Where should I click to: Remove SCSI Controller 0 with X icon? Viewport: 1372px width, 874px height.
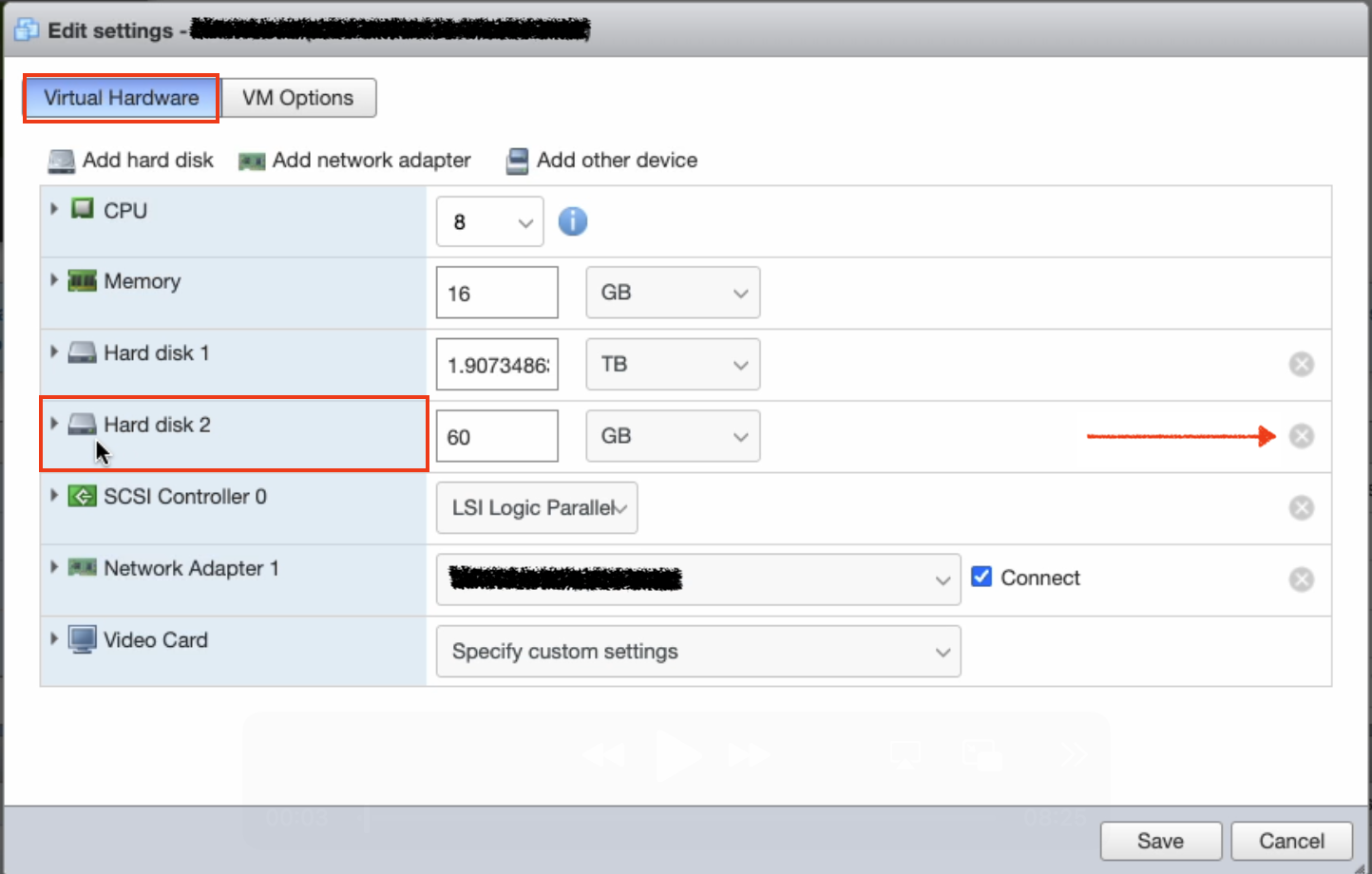click(1301, 508)
